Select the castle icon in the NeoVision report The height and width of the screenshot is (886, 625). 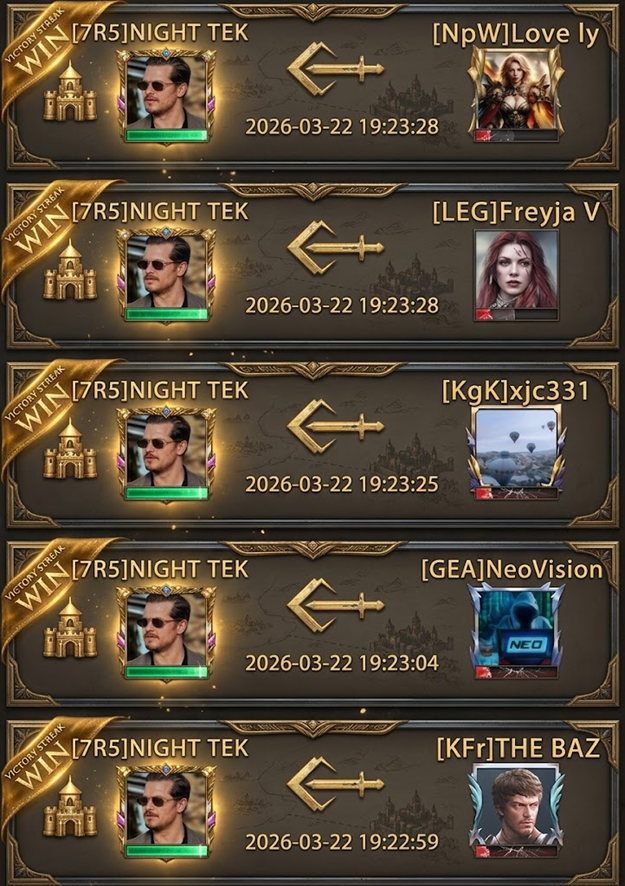pyautogui.click(x=70, y=627)
